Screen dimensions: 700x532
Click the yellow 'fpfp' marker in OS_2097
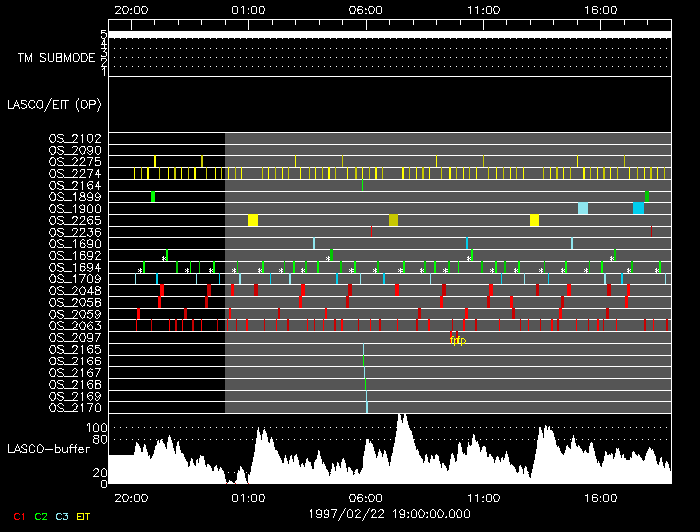457,339
